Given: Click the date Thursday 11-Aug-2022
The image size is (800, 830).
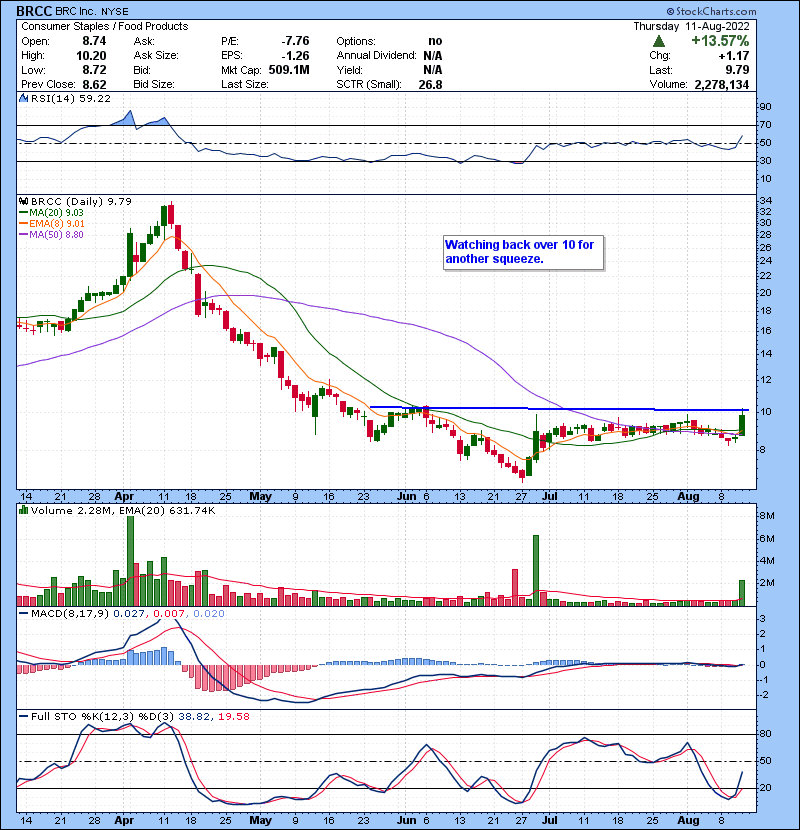Looking at the screenshot, I should coord(691,26).
